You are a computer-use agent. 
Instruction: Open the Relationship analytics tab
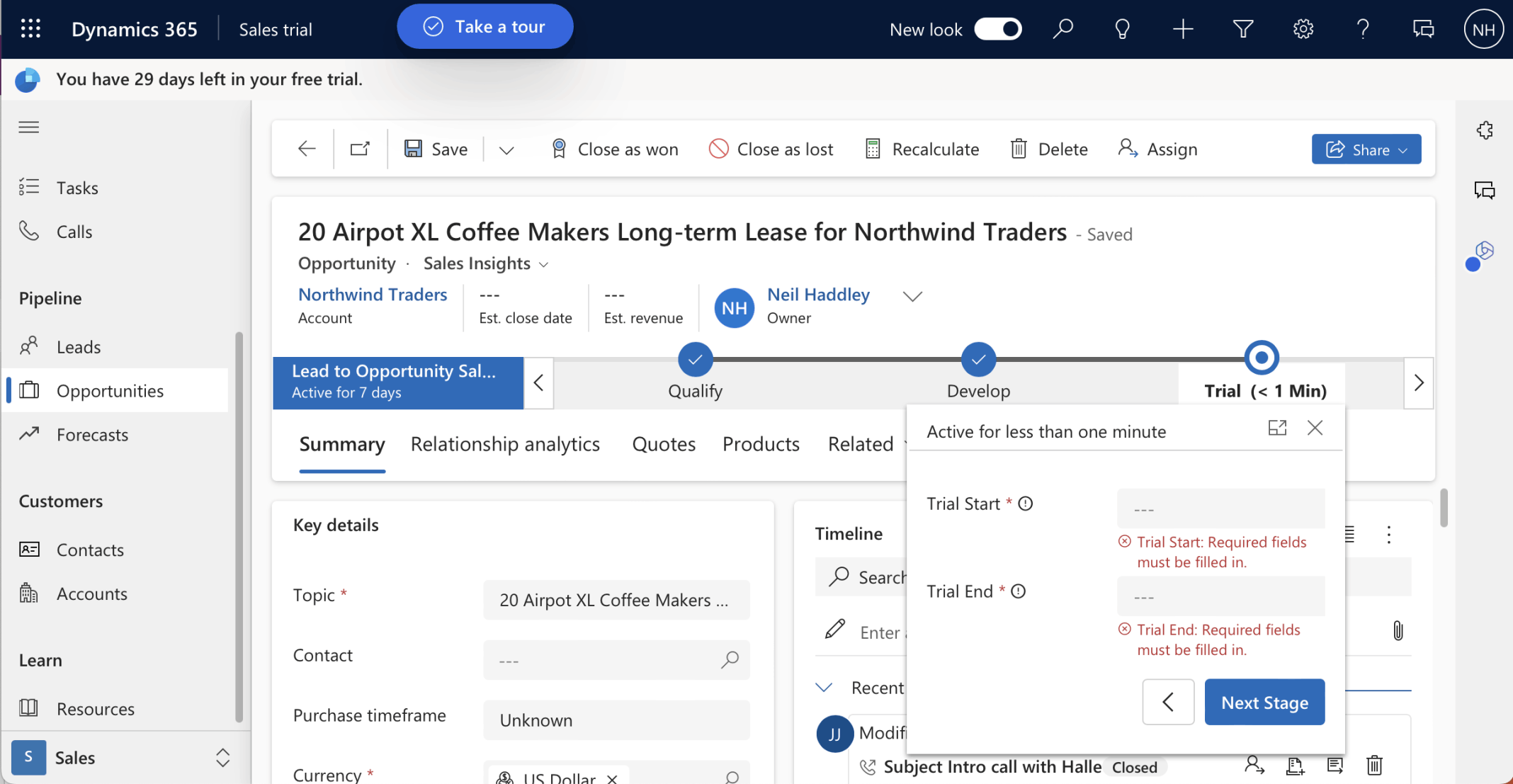tap(505, 444)
